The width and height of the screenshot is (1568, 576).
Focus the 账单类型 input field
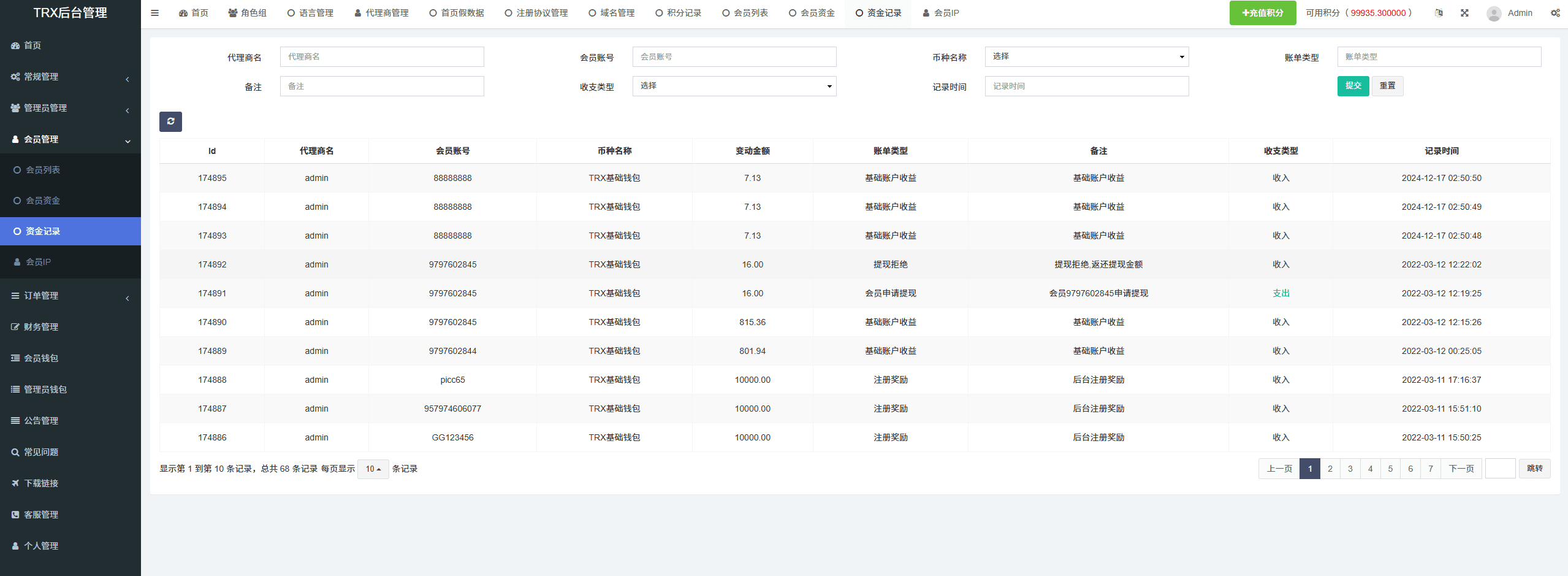(x=1439, y=56)
